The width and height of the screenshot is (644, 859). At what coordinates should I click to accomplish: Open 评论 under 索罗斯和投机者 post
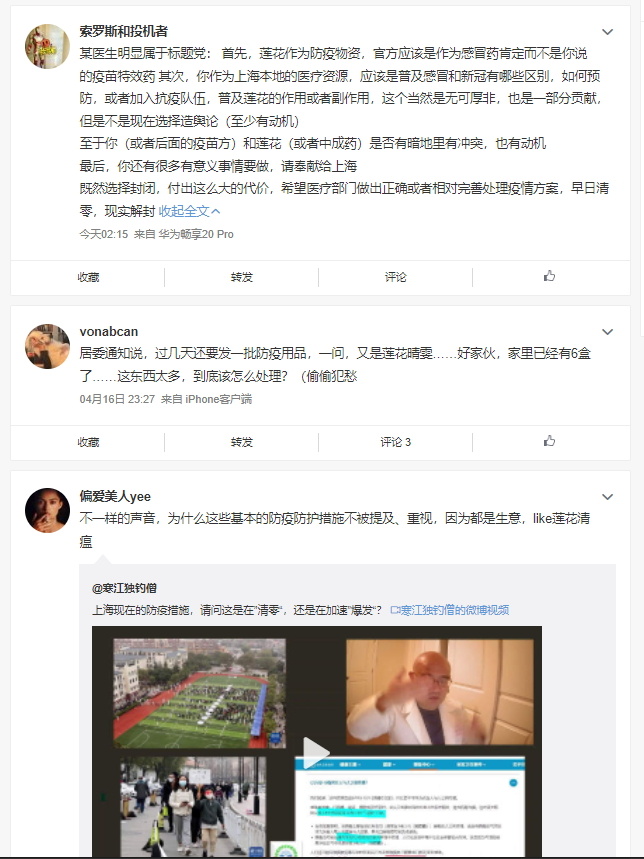(395, 277)
